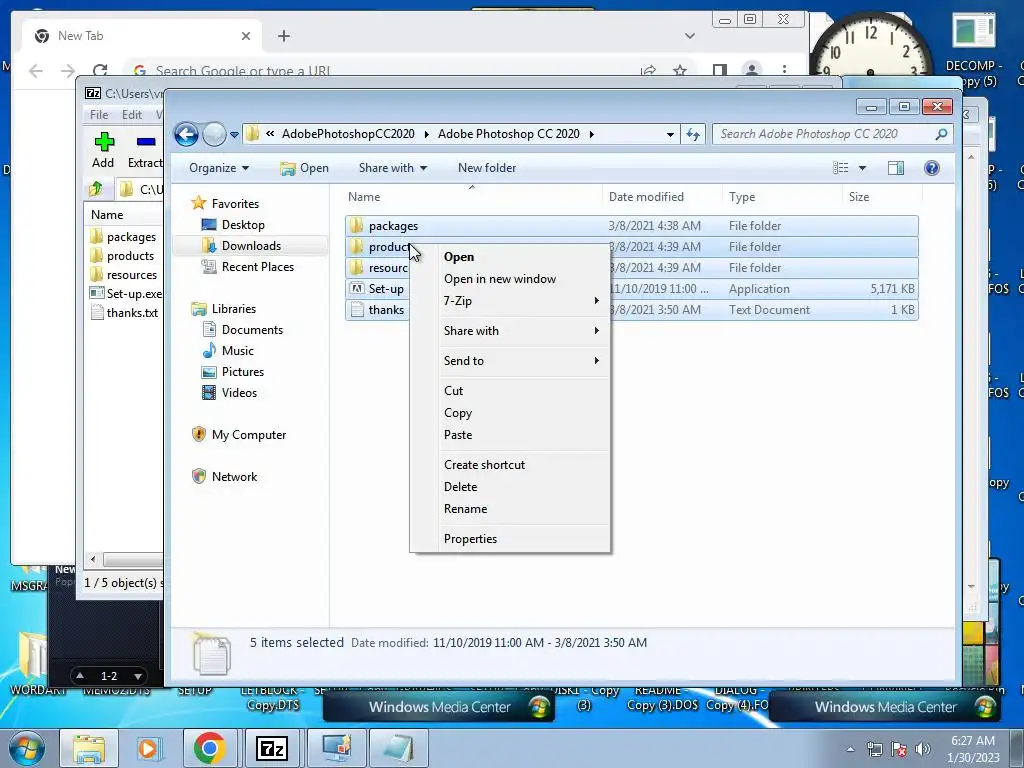This screenshot has height=768, width=1024.
Task: Open the Organize dropdown menu
Action: [219, 168]
